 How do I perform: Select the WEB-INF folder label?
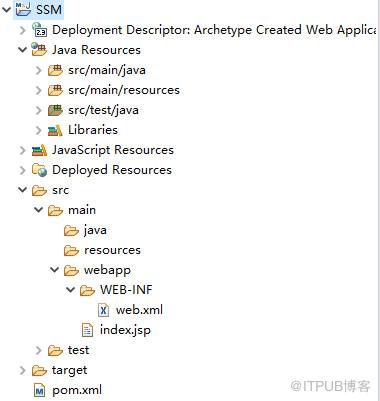(x=126, y=290)
